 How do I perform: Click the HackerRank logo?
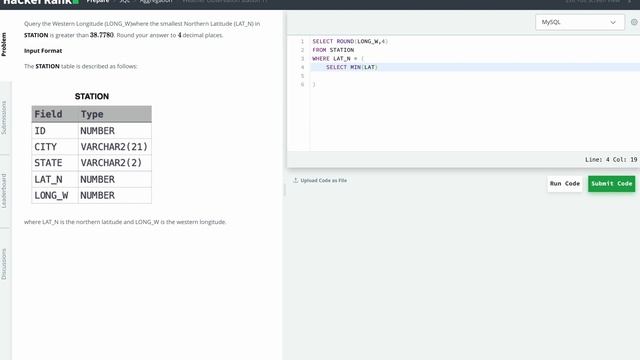coord(40,2)
